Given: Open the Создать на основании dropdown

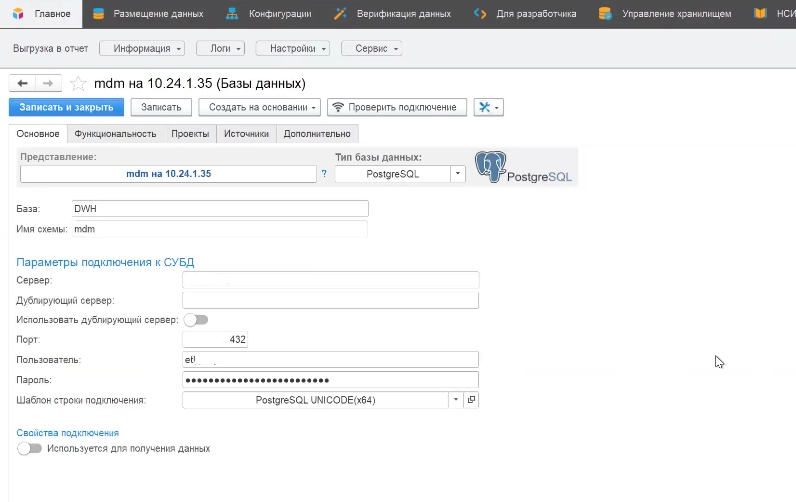Looking at the screenshot, I should pos(259,107).
